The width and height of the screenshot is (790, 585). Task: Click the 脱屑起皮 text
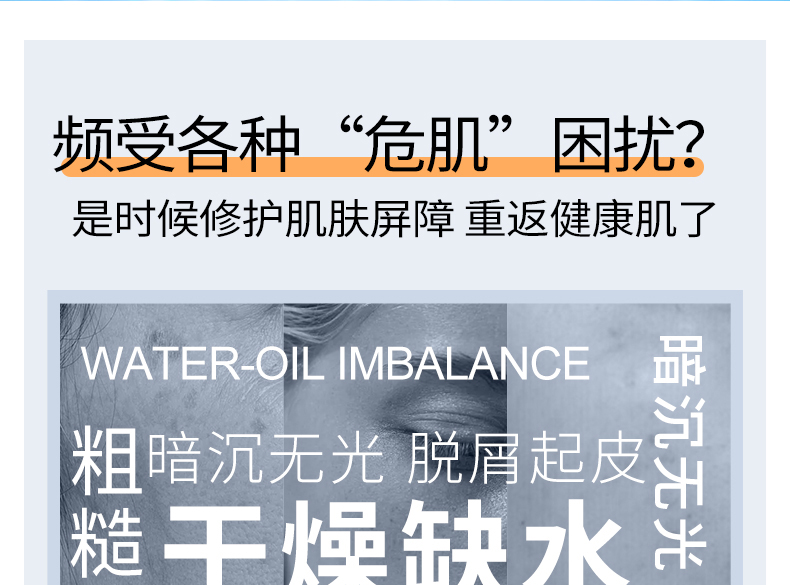click(526, 459)
